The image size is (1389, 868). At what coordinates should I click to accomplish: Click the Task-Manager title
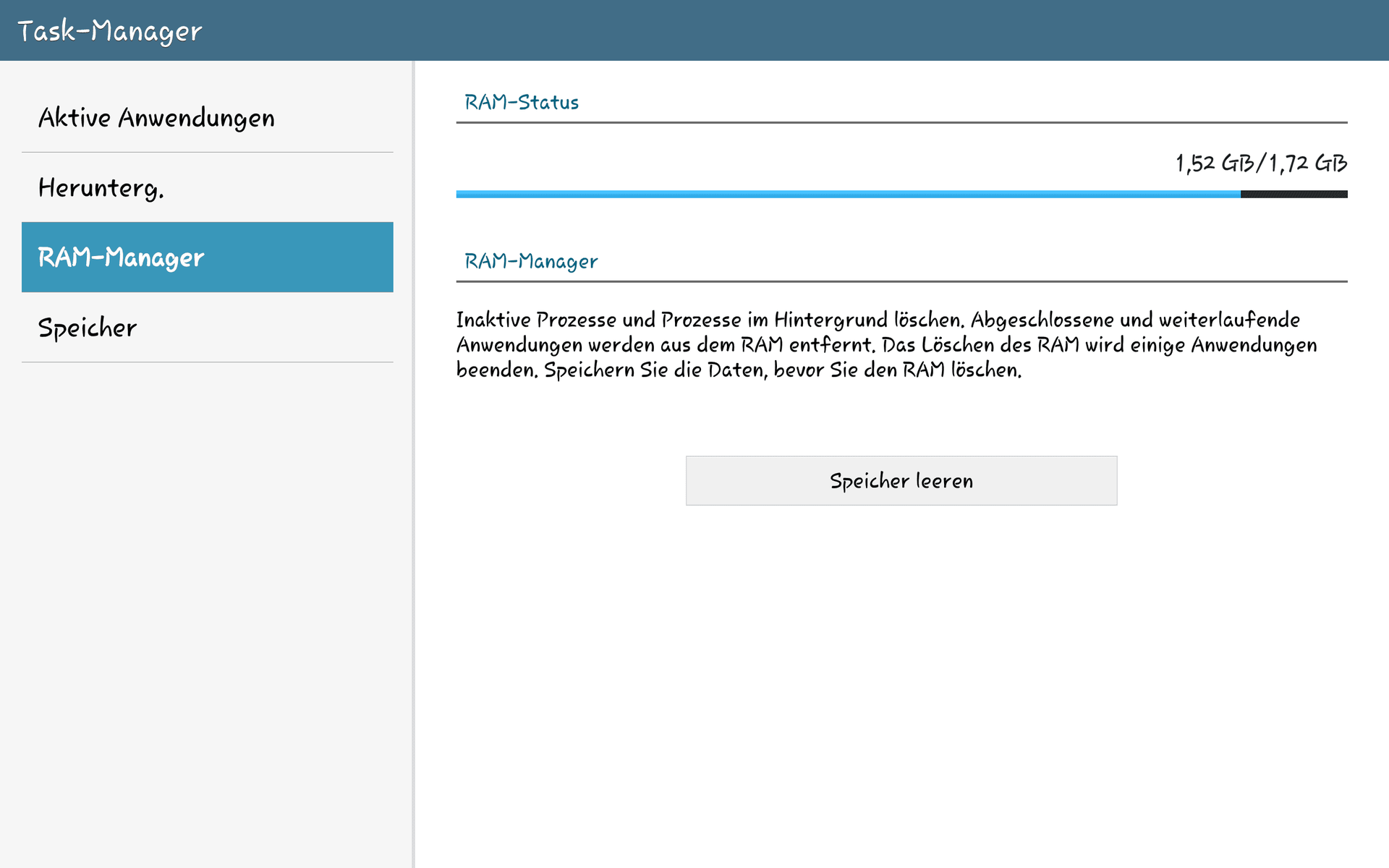point(110,31)
